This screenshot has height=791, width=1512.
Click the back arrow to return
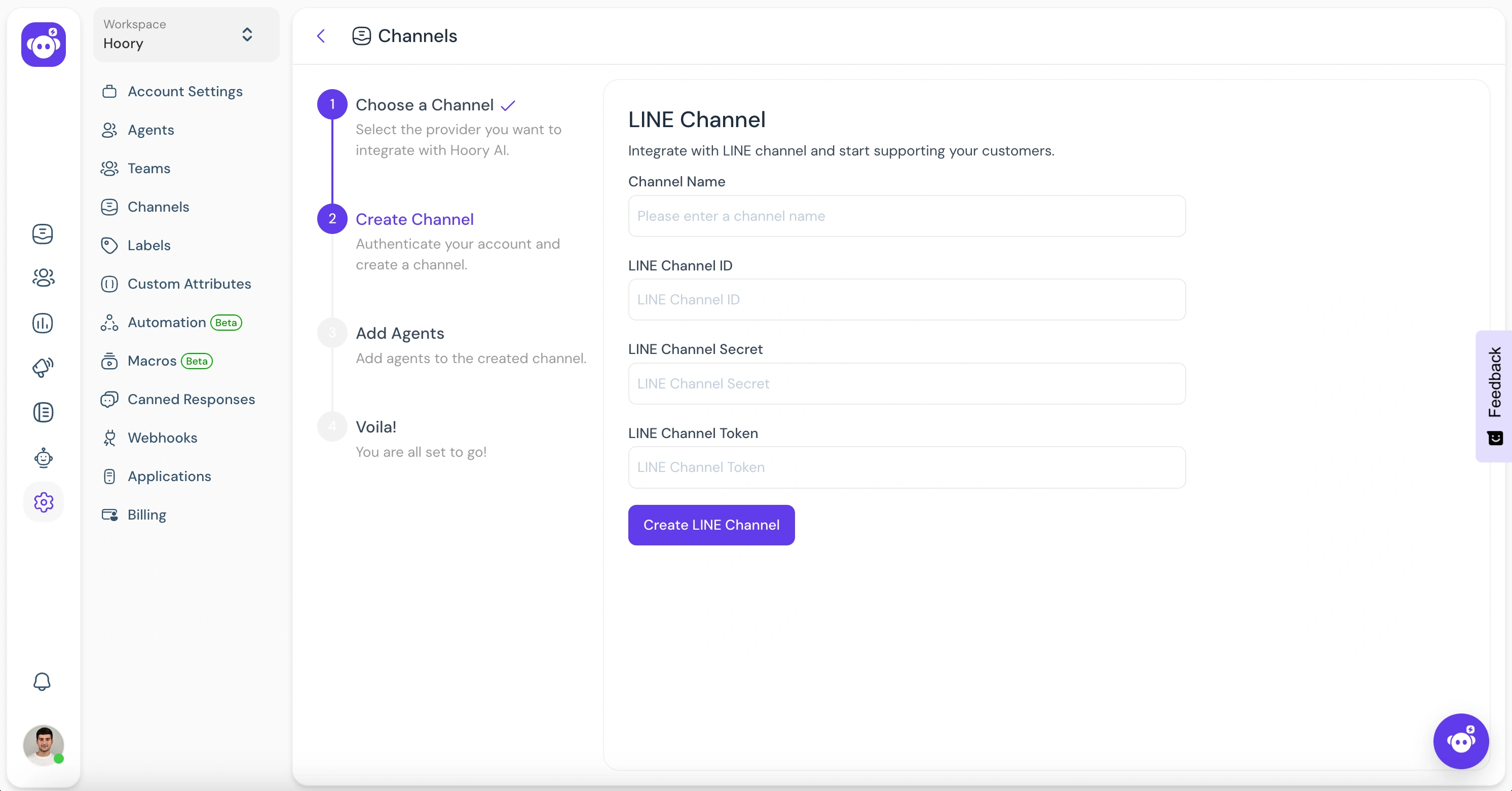tap(320, 36)
